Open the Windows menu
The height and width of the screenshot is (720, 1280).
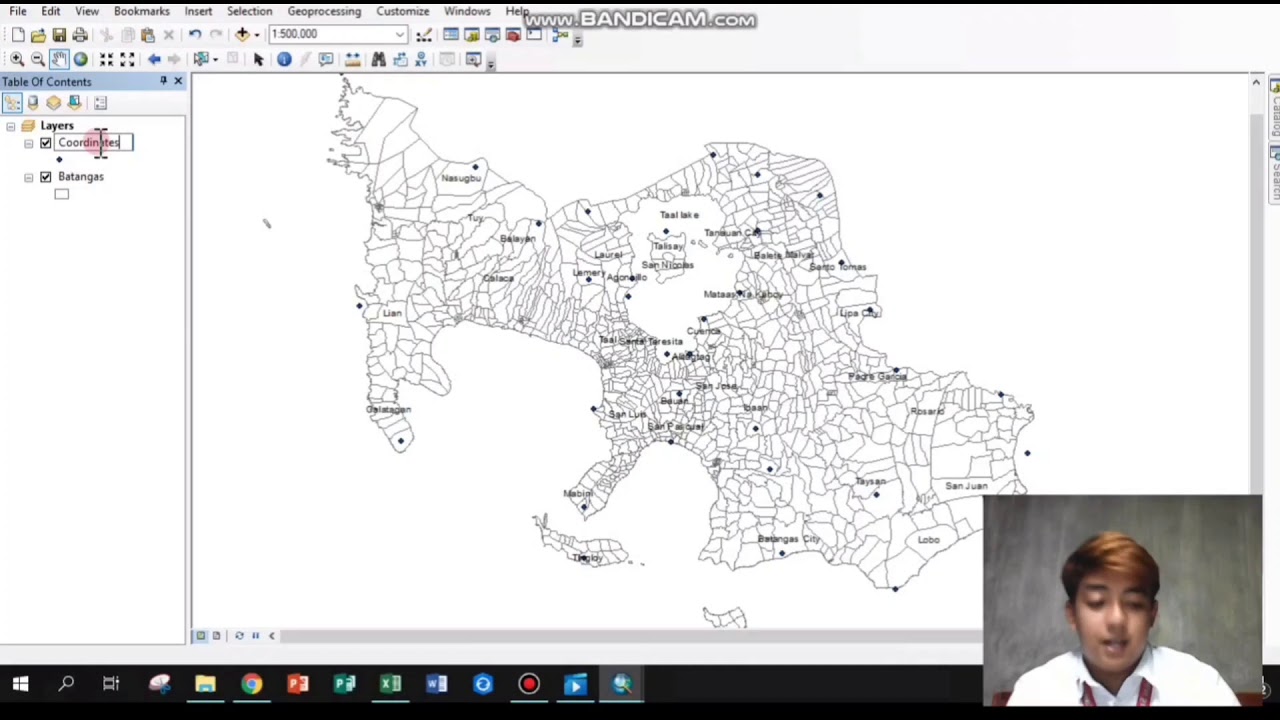coord(467,11)
